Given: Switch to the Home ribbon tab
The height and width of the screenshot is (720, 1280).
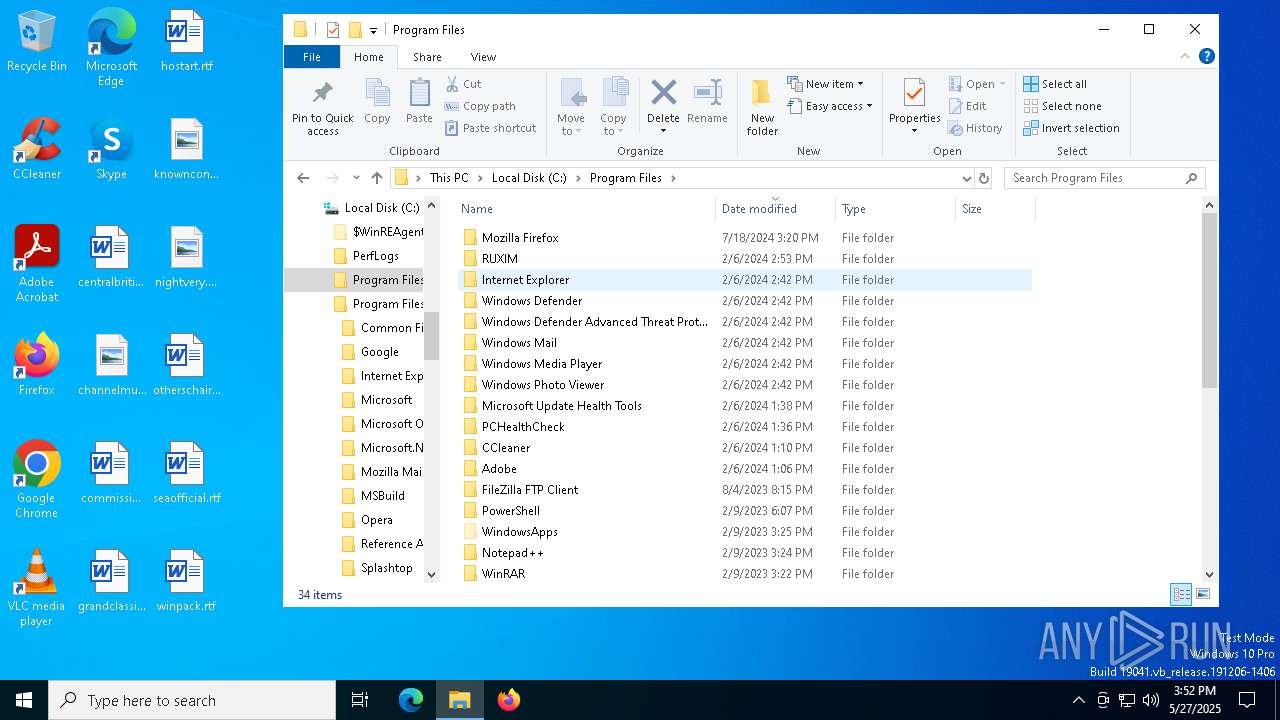Looking at the screenshot, I should click(368, 57).
